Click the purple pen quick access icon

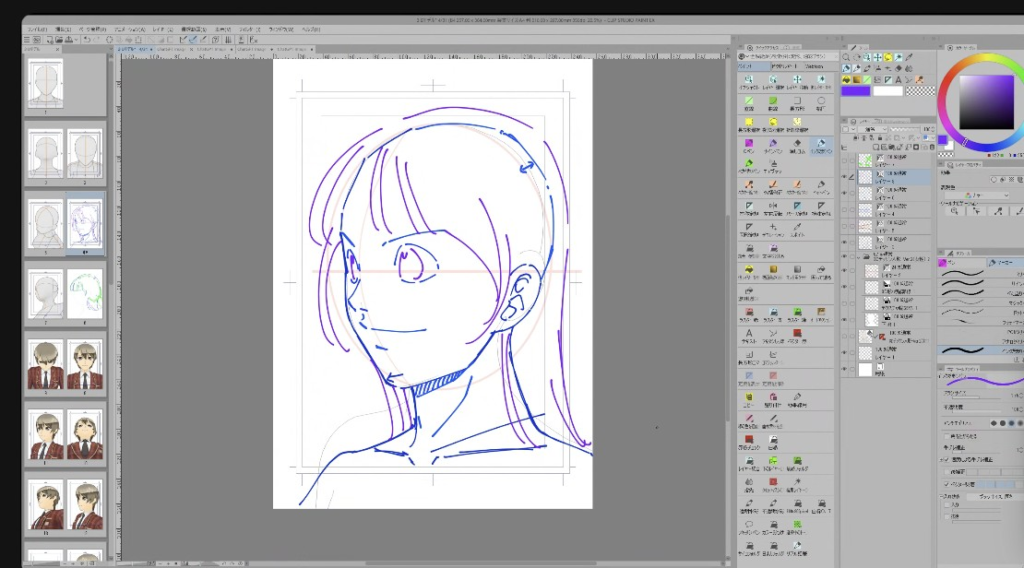pos(773,144)
